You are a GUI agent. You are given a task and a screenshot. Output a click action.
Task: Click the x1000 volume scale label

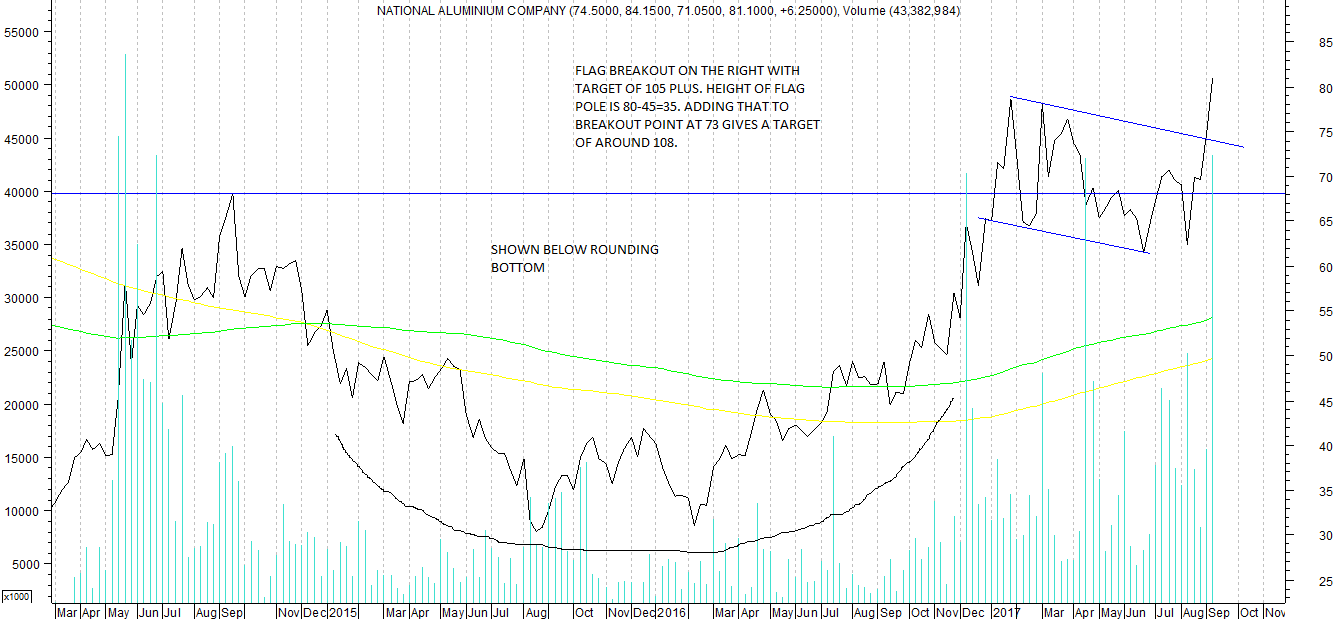coord(15,596)
